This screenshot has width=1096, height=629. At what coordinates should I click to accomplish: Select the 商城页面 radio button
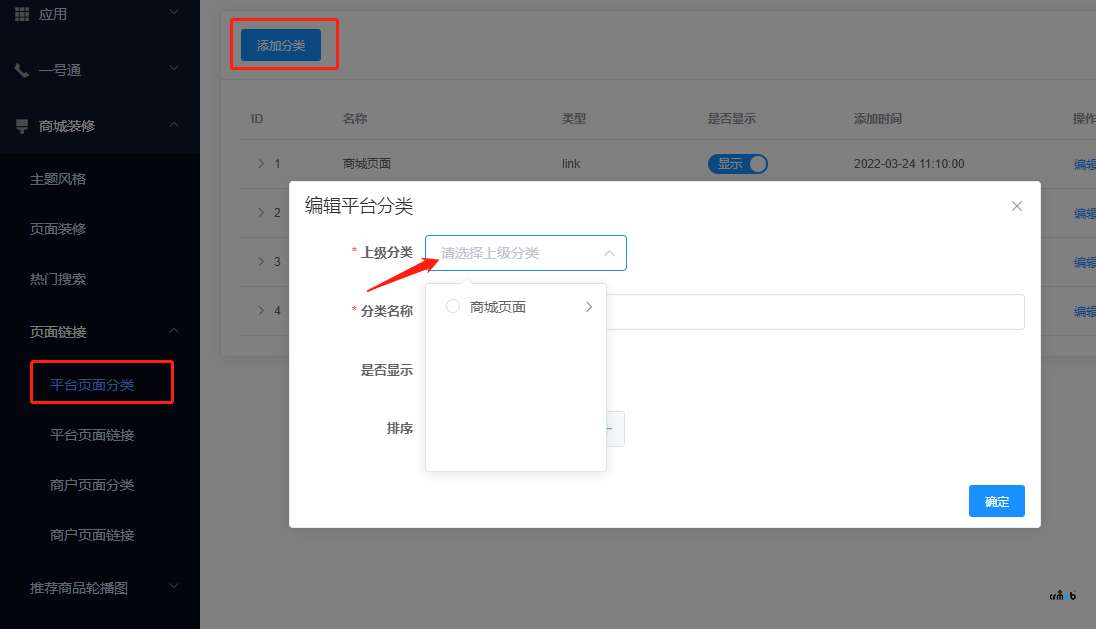point(453,306)
